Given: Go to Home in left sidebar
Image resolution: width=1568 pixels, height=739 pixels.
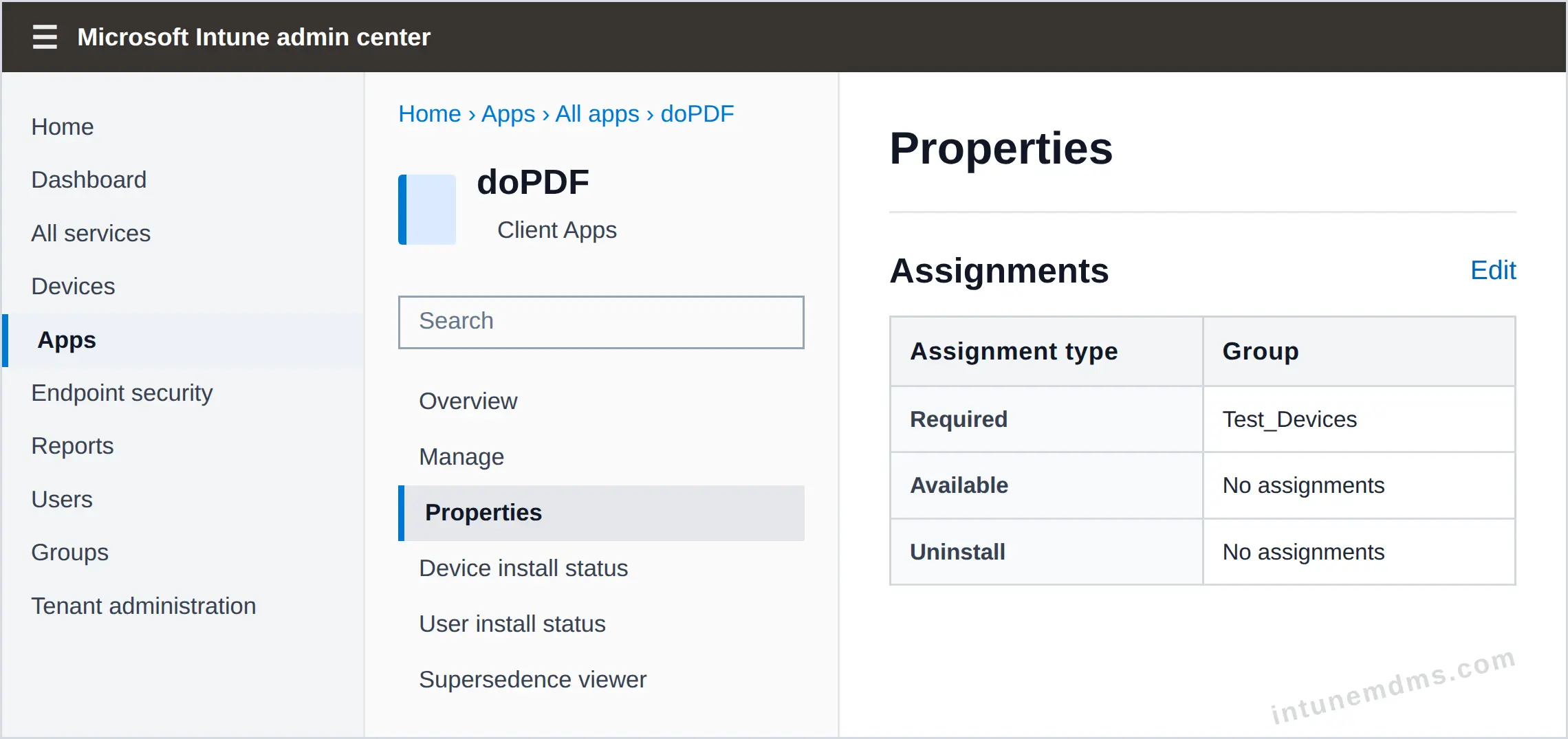Looking at the screenshot, I should [x=63, y=127].
